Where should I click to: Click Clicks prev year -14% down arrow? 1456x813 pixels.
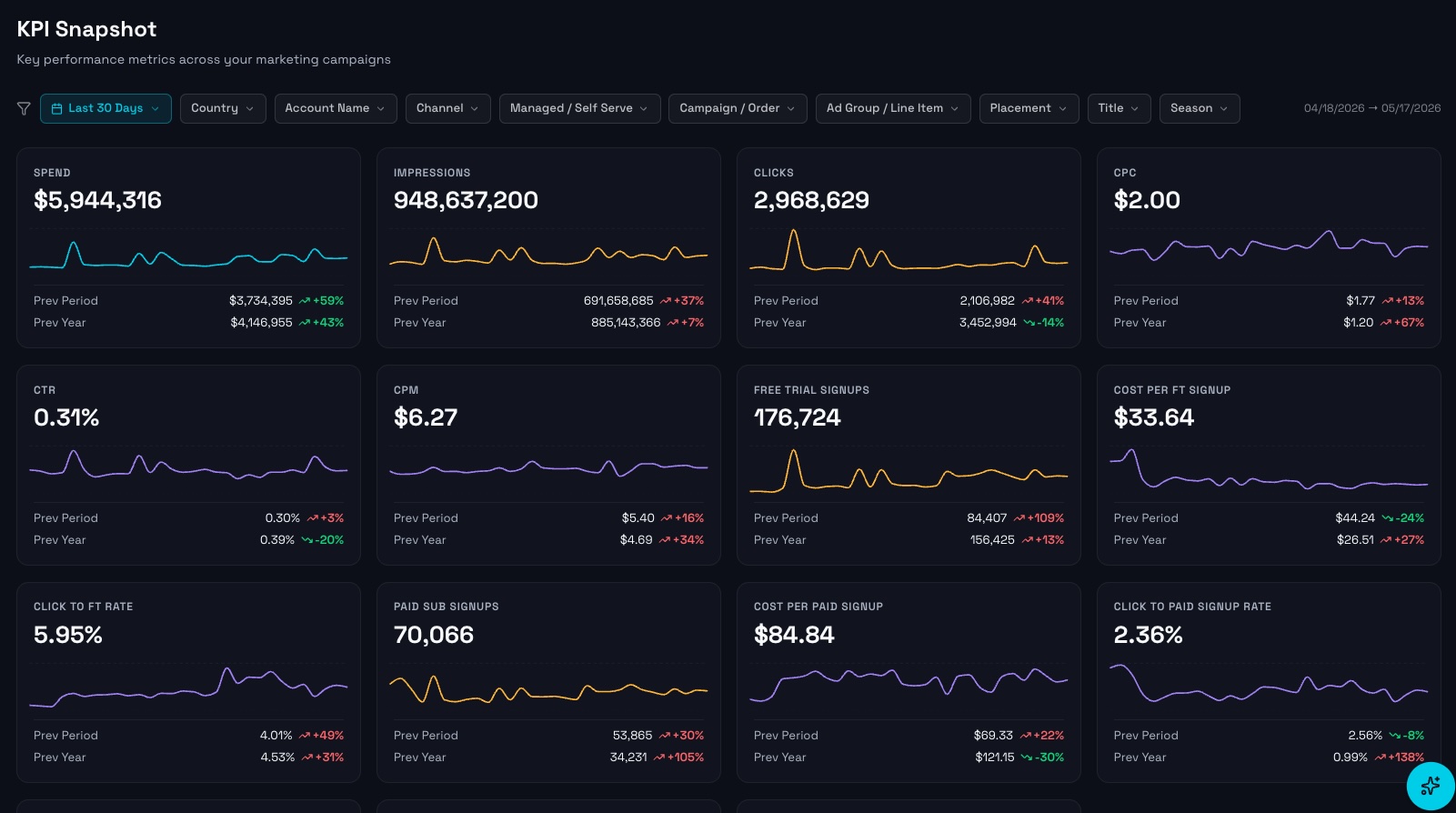click(1029, 323)
